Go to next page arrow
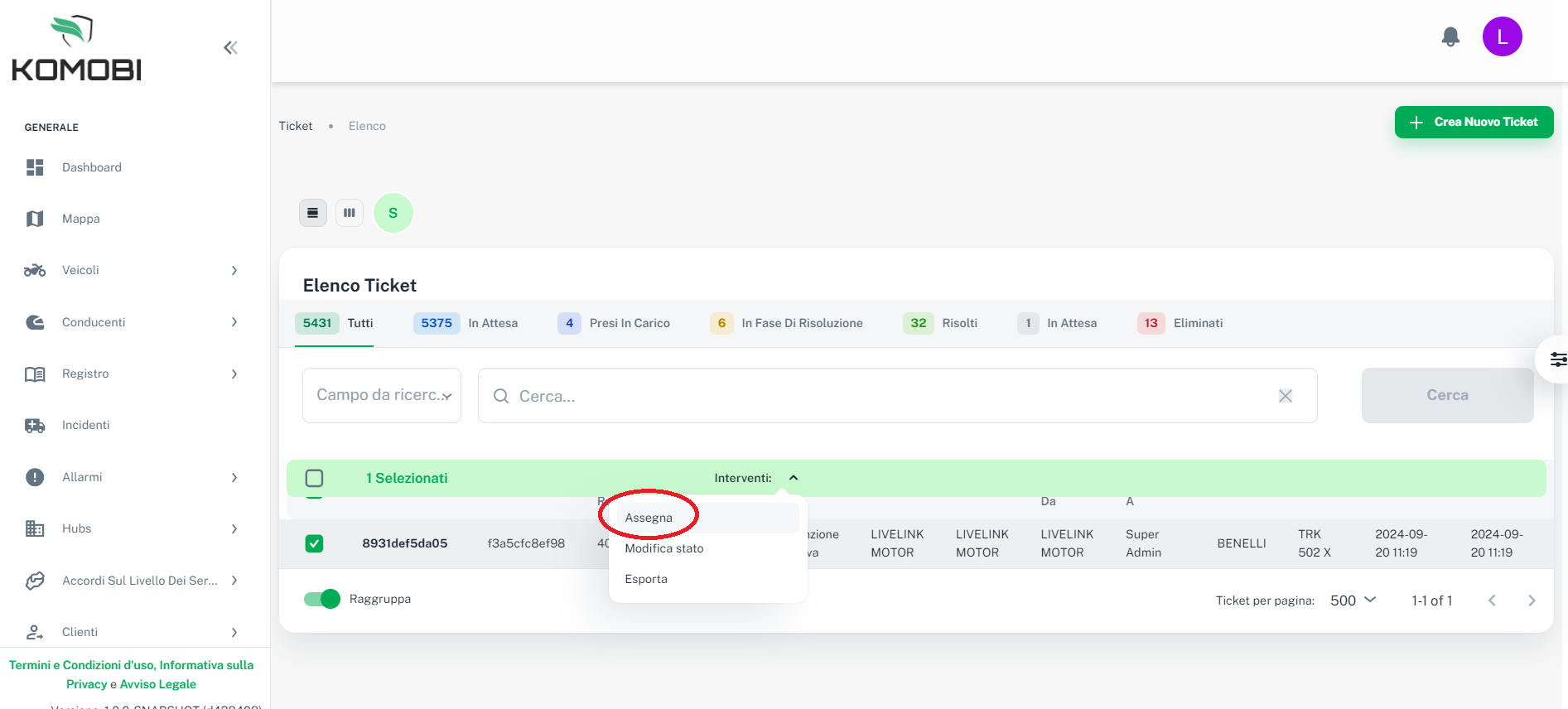This screenshot has width=1568, height=709. (1531, 600)
